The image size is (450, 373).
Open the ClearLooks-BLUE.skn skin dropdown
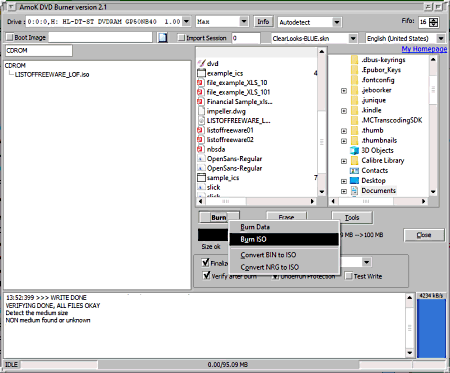tap(353, 38)
